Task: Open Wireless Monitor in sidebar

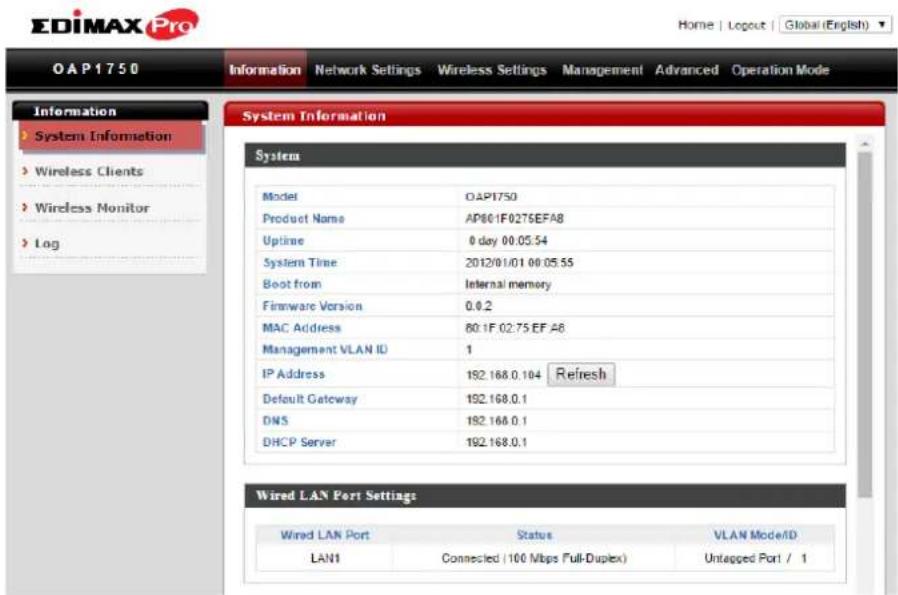Action: (92, 208)
